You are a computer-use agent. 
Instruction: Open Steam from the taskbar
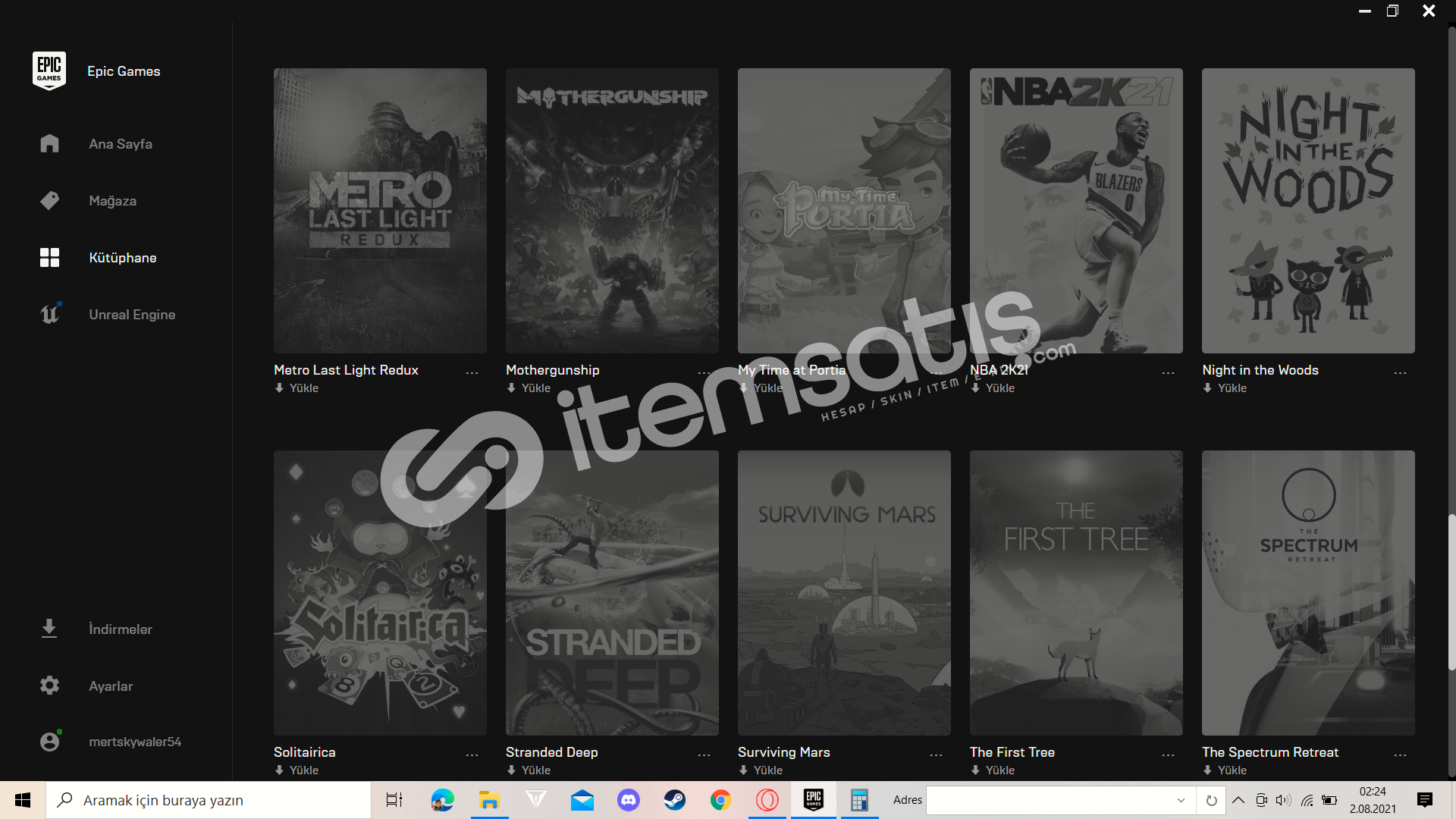(675, 800)
